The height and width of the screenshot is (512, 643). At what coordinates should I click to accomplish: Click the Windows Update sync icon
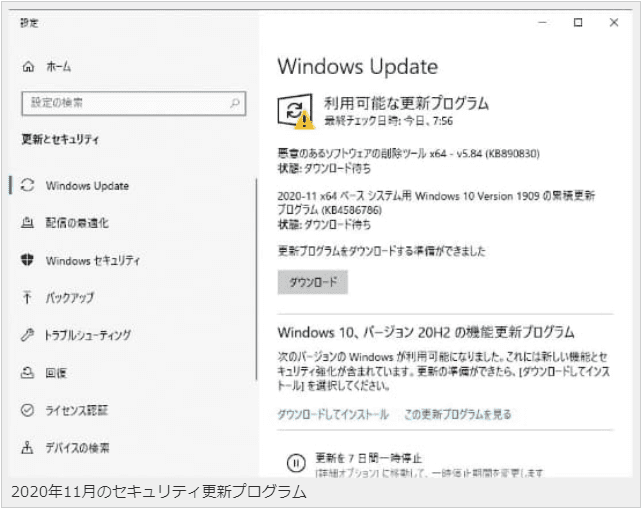point(28,186)
